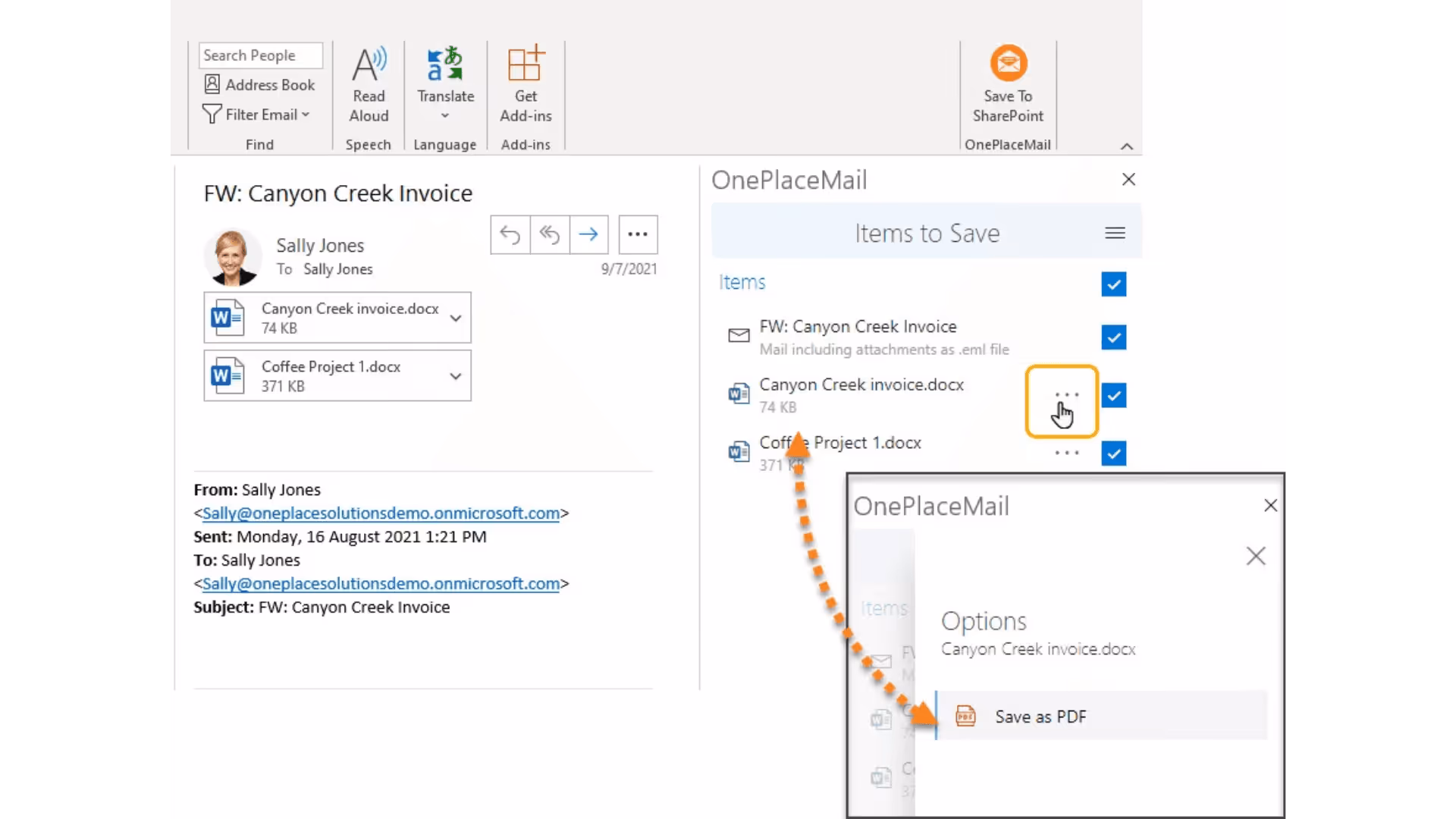Click the Save To SharePoint icon
This screenshot has width=1456, height=819.
click(x=1009, y=63)
